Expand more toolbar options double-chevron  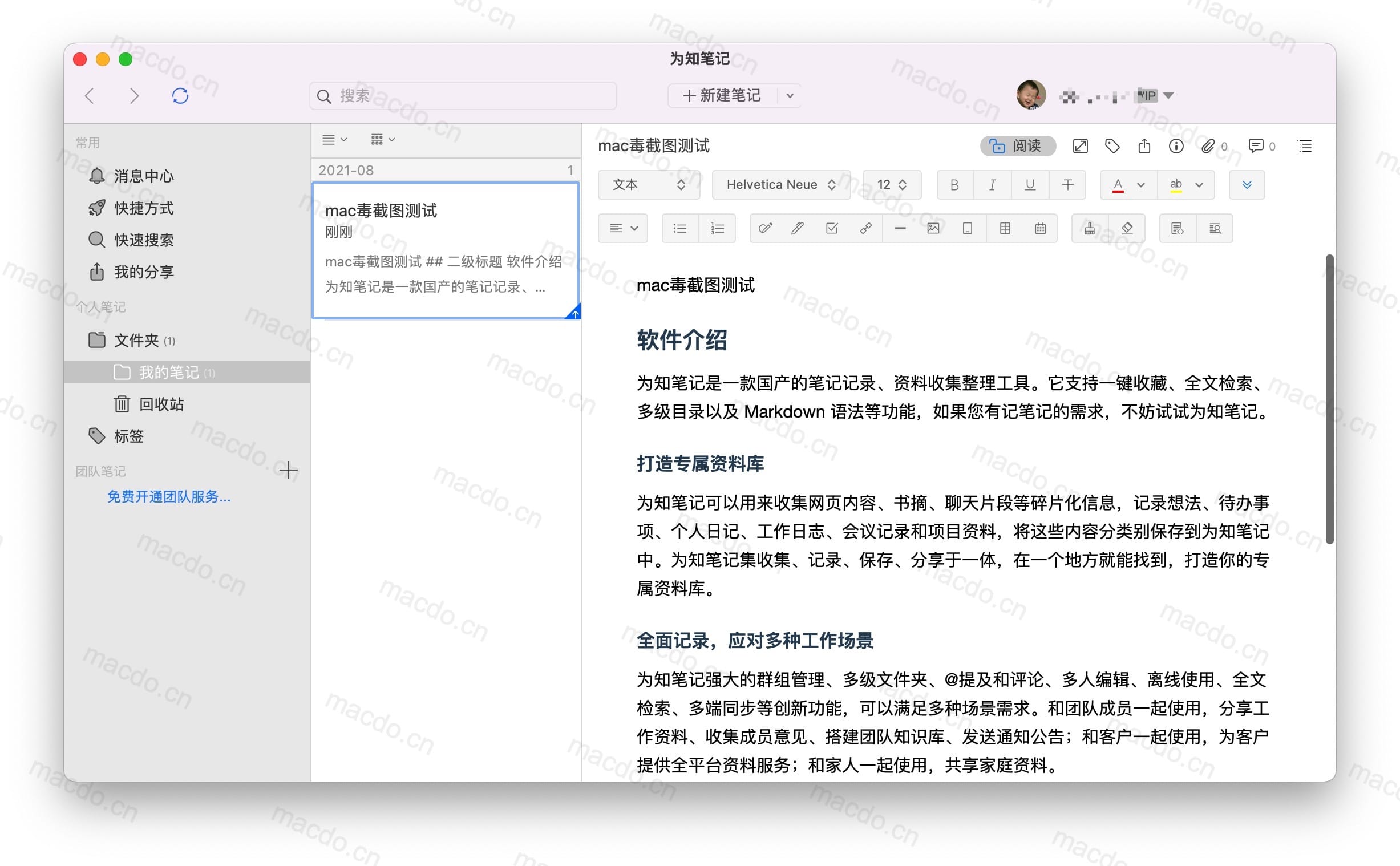point(1247,185)
